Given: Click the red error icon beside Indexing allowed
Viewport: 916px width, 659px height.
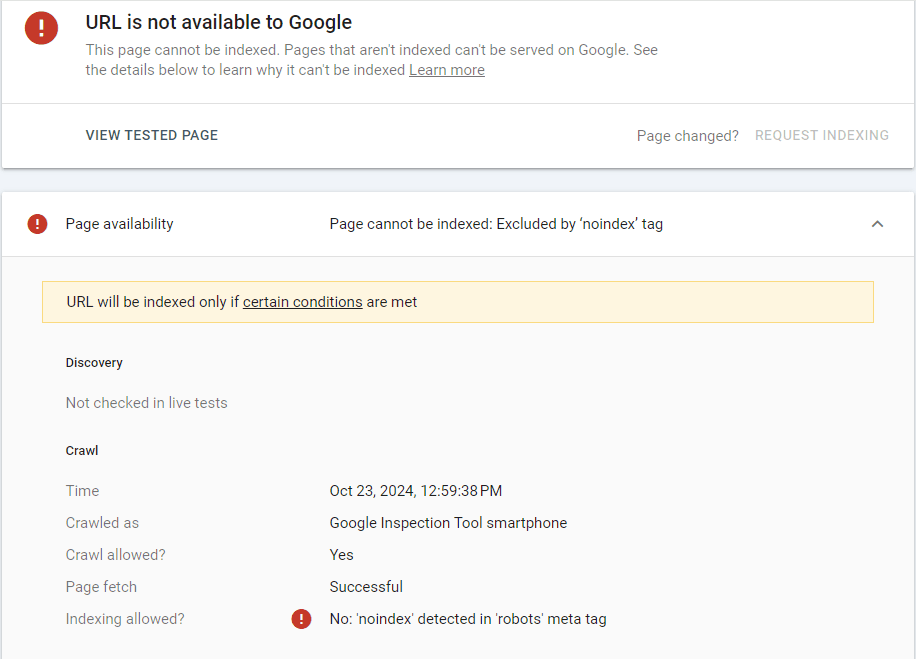Looking at the screenshot, I should pyautogui.click(x=301, y=619).
